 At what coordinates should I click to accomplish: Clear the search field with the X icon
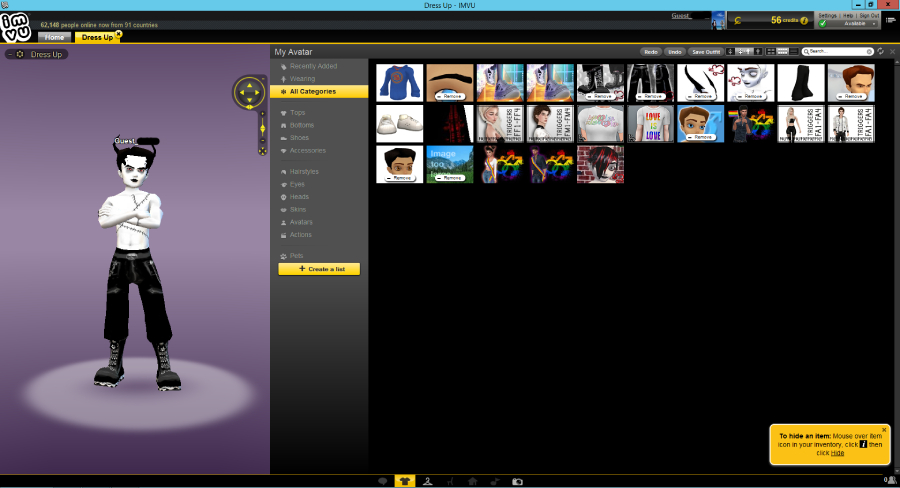[x=869, y=52]
